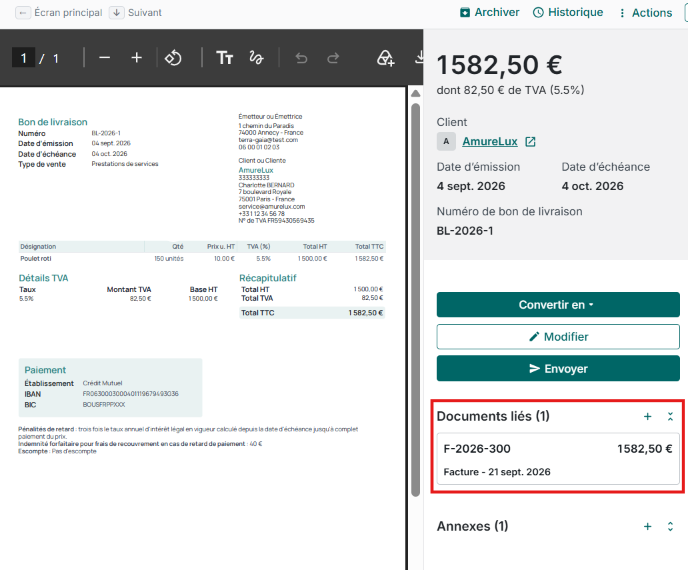This screenshot has width=688, height=570.
Task: Select the add shapes tool
Action: (x=386, y=57)
